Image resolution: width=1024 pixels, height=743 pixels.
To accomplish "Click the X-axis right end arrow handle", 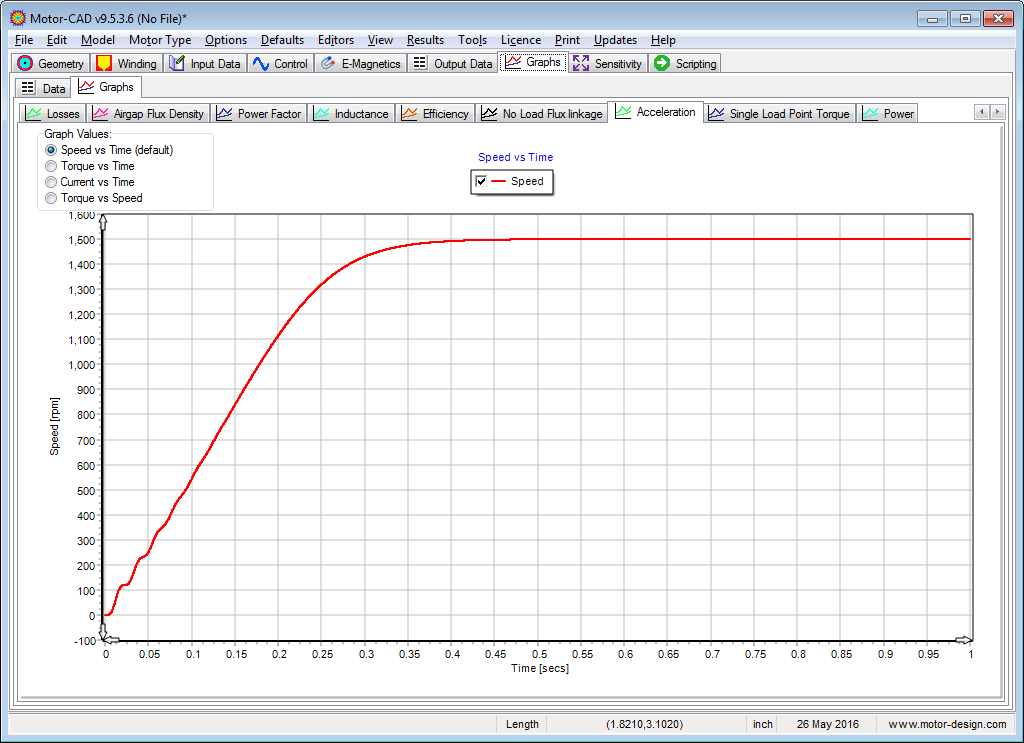I will point(964,640).
